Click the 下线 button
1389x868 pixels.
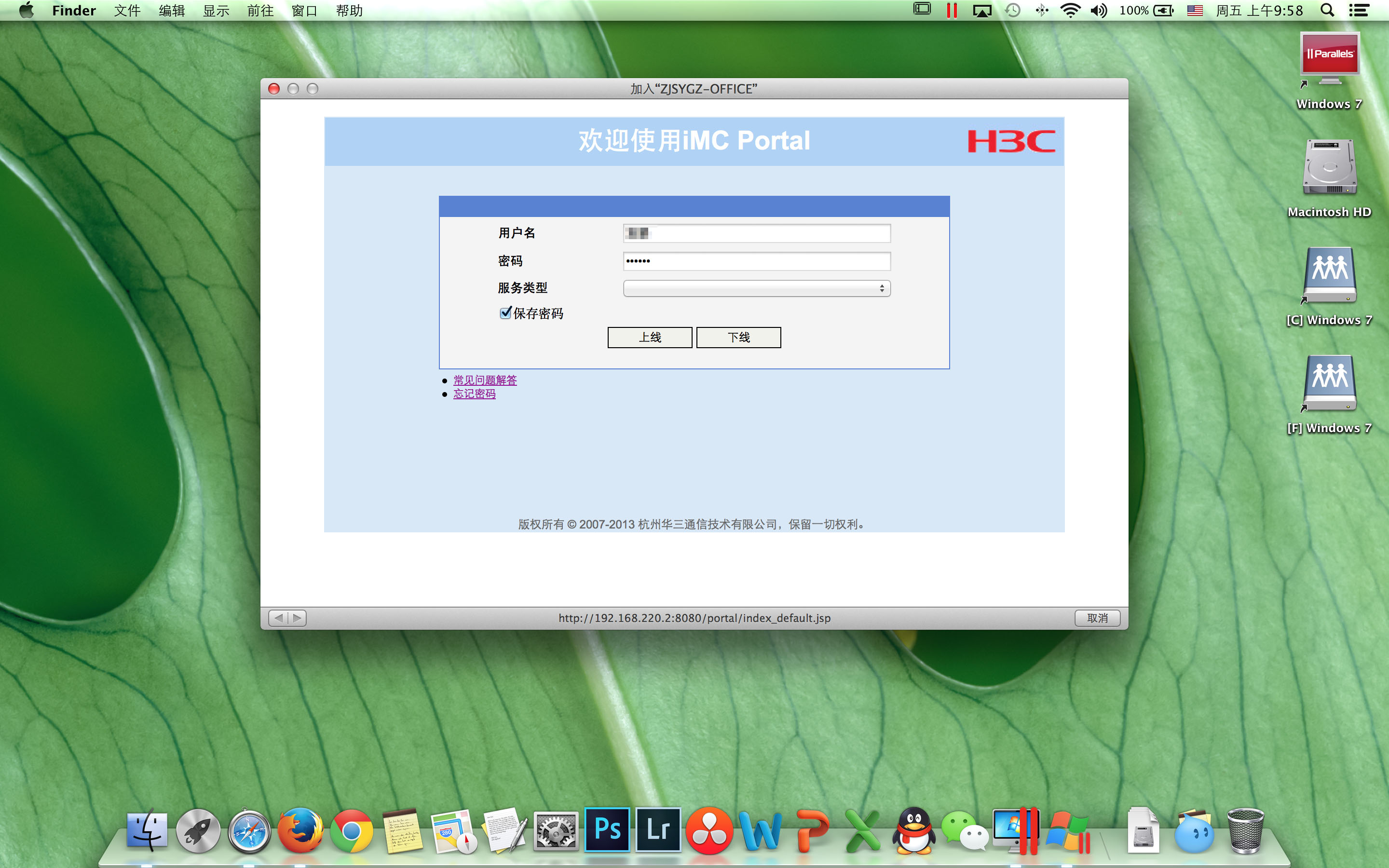coord(738,338)
